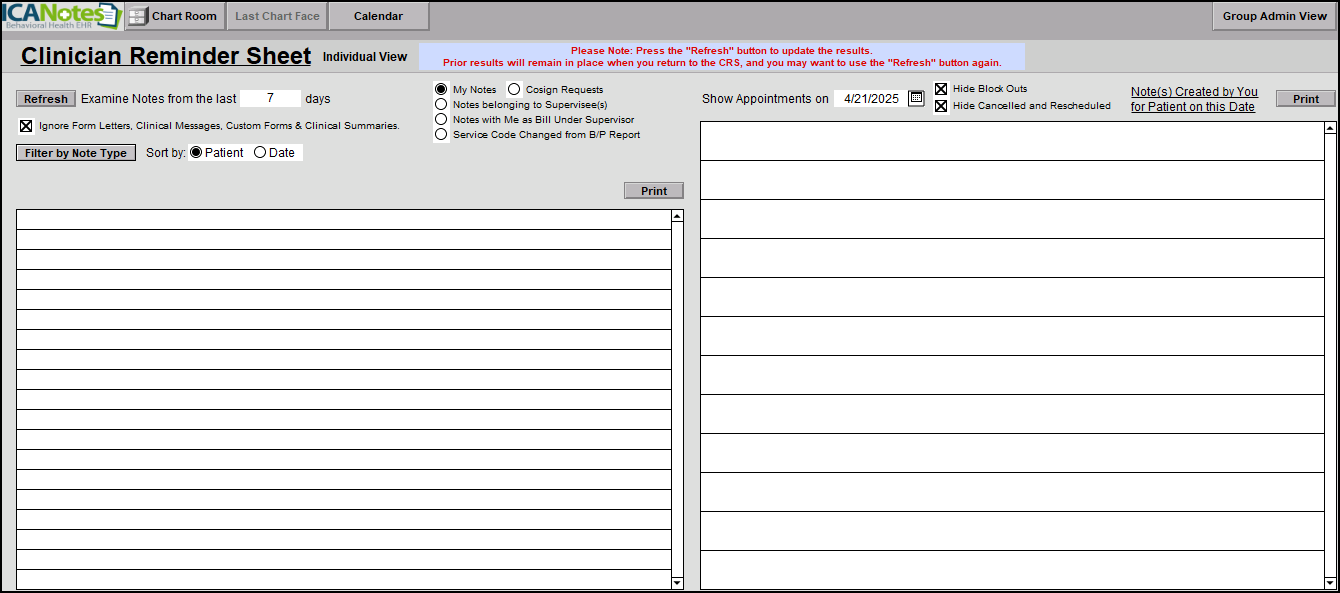
Task: Toggle Hide Block Outs checkbox
Action: (x=941, y=89)
